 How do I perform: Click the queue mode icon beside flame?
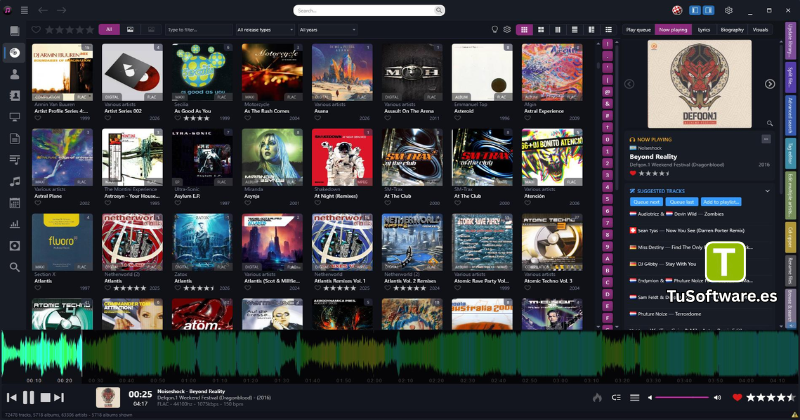[616, 398]
